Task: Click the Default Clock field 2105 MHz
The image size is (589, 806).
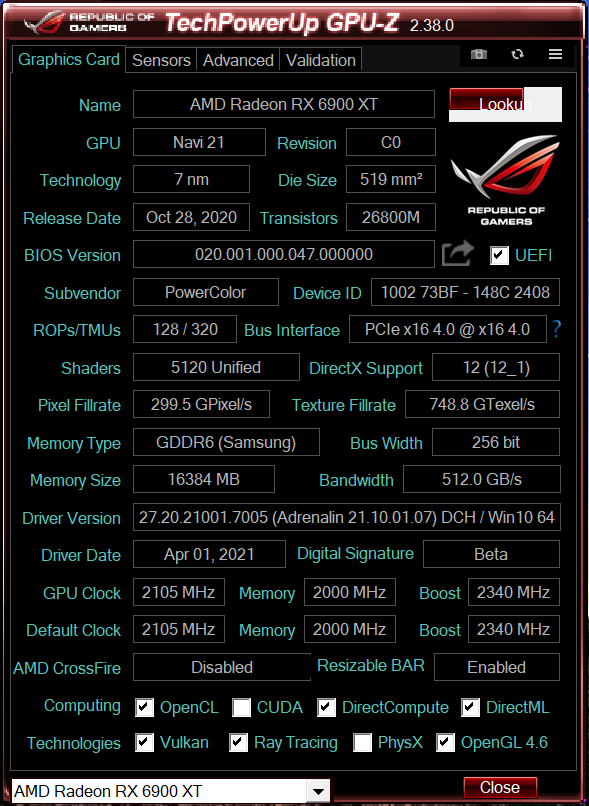Action: (179, 629)
